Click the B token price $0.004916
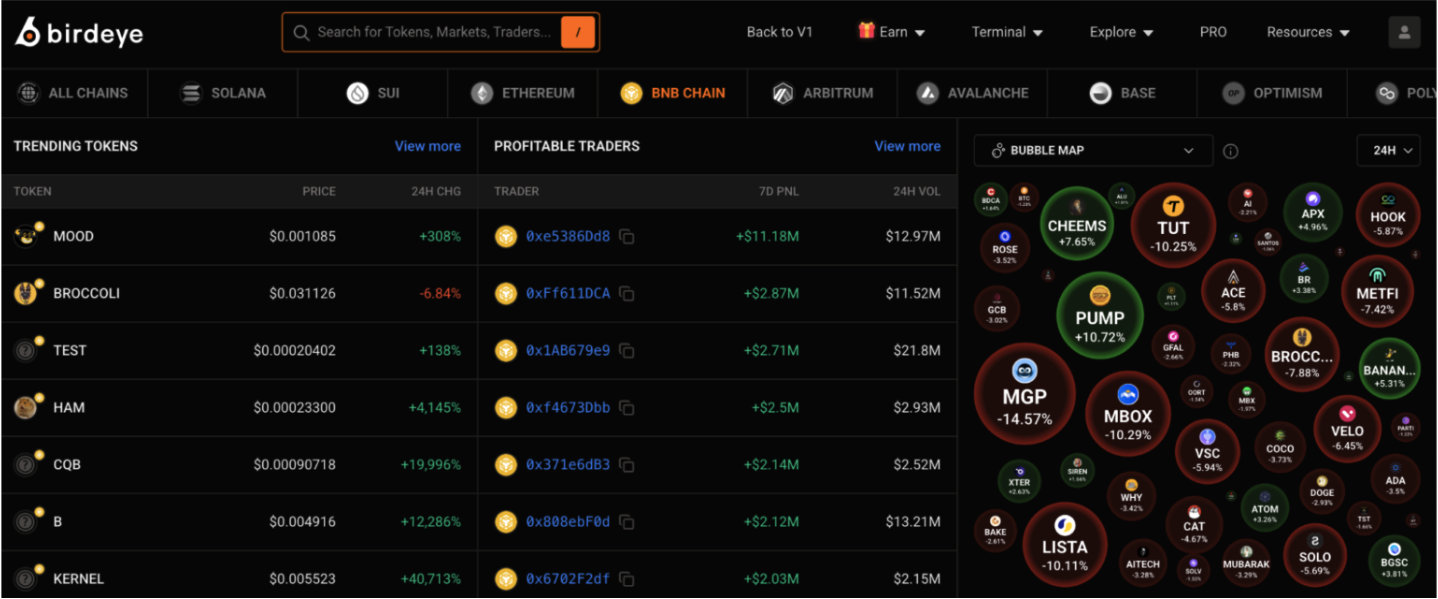 click(x=302, y=522)
